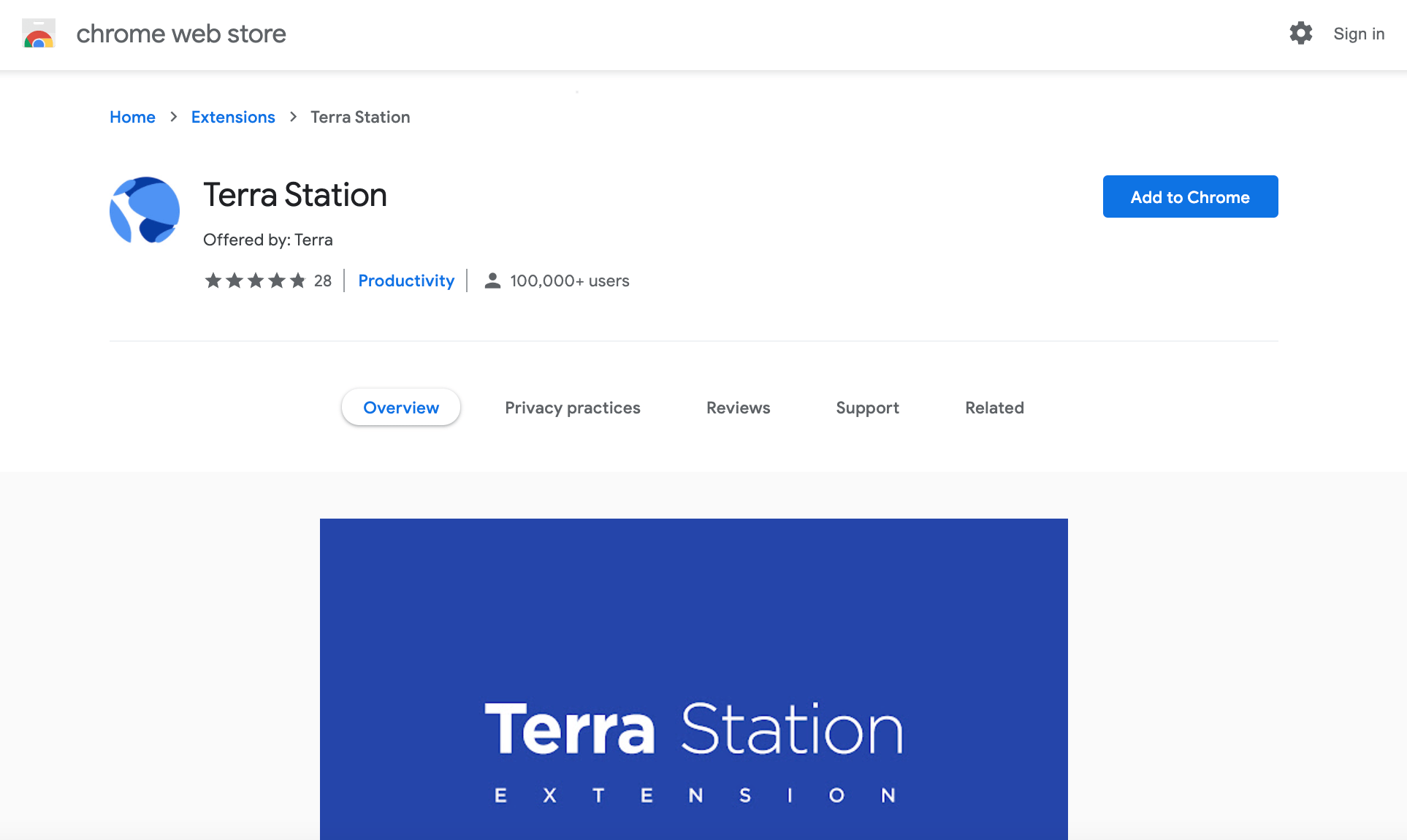Viewport: 1407px width, 840px height.
Task: Open settings via the gear icon
Action: [x=1300, y=34]
